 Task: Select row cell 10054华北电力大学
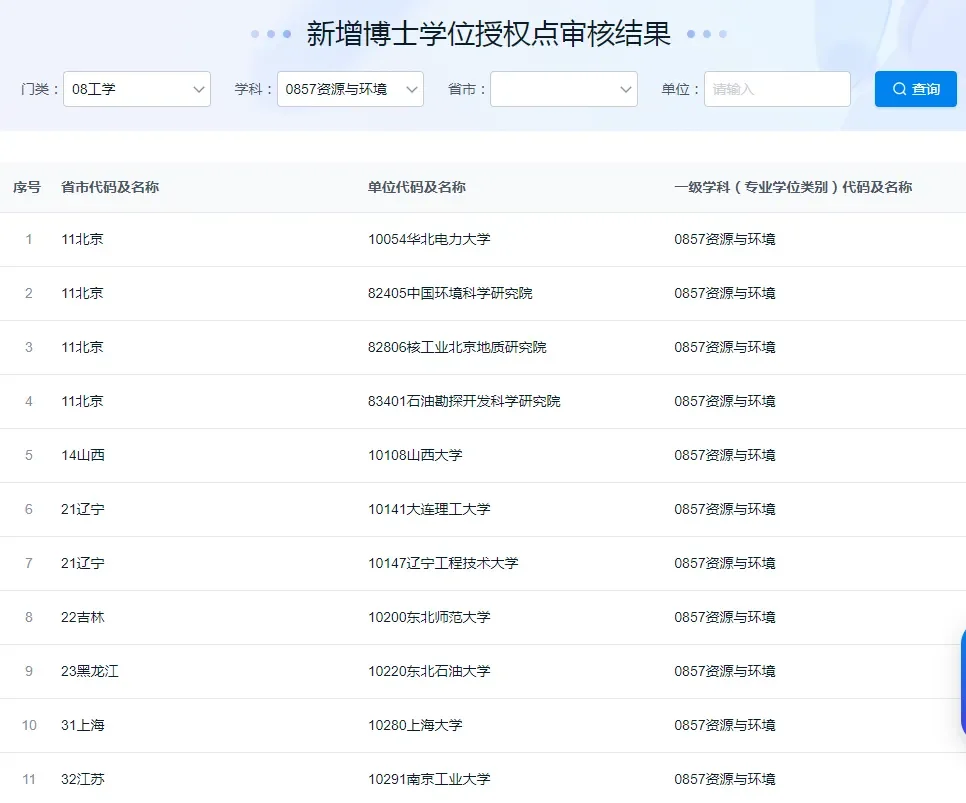429,239
